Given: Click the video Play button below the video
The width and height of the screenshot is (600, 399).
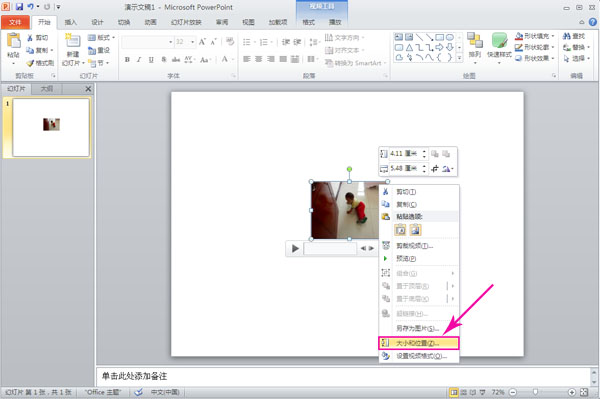Looking at the screenshot, I should coord(295,249).
